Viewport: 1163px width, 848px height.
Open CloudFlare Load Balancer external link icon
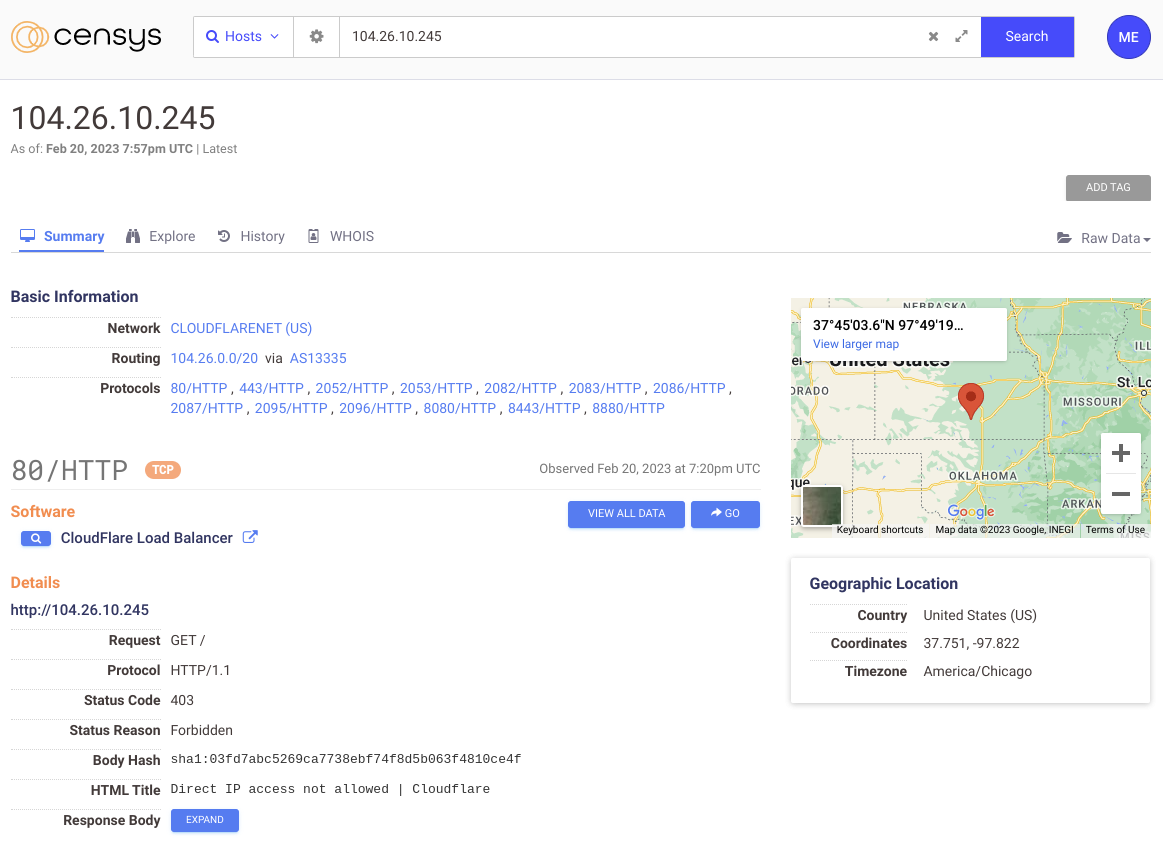pyautogui.click(x=251, y=537)
